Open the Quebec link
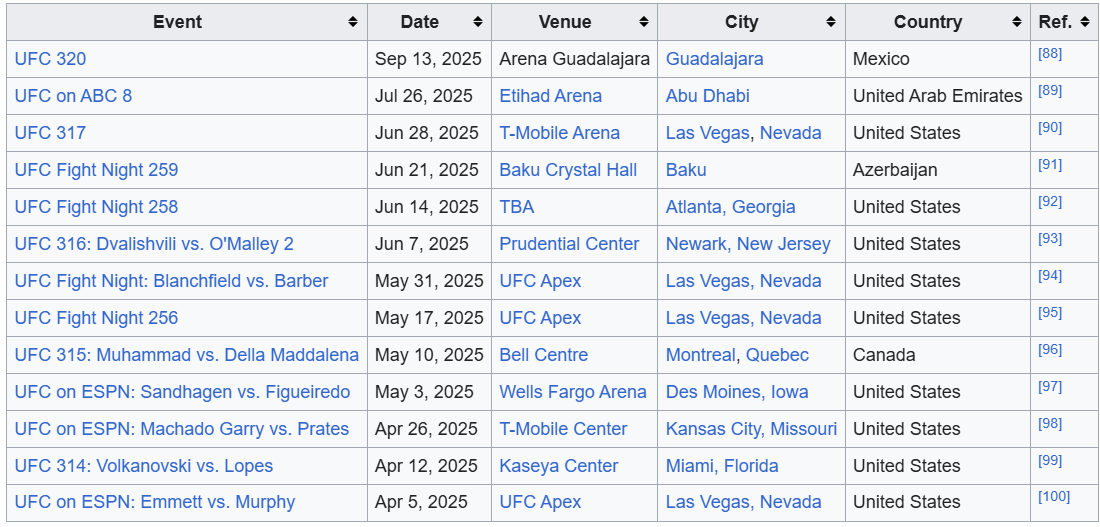Image resolution: width=1100 pixels, height=527 pixels. [x=777, y=355]
